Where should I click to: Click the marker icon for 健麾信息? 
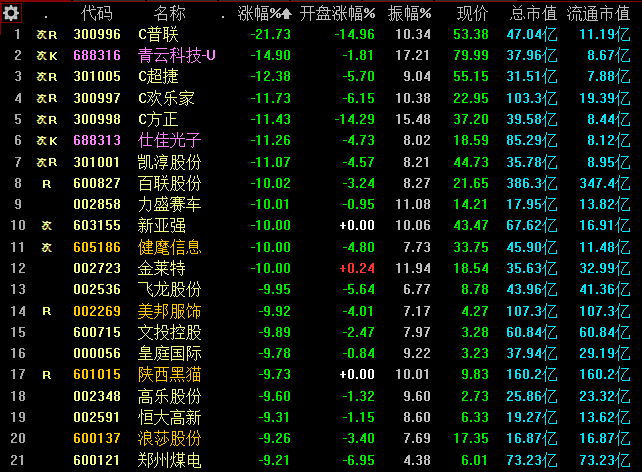coord(47,247)
